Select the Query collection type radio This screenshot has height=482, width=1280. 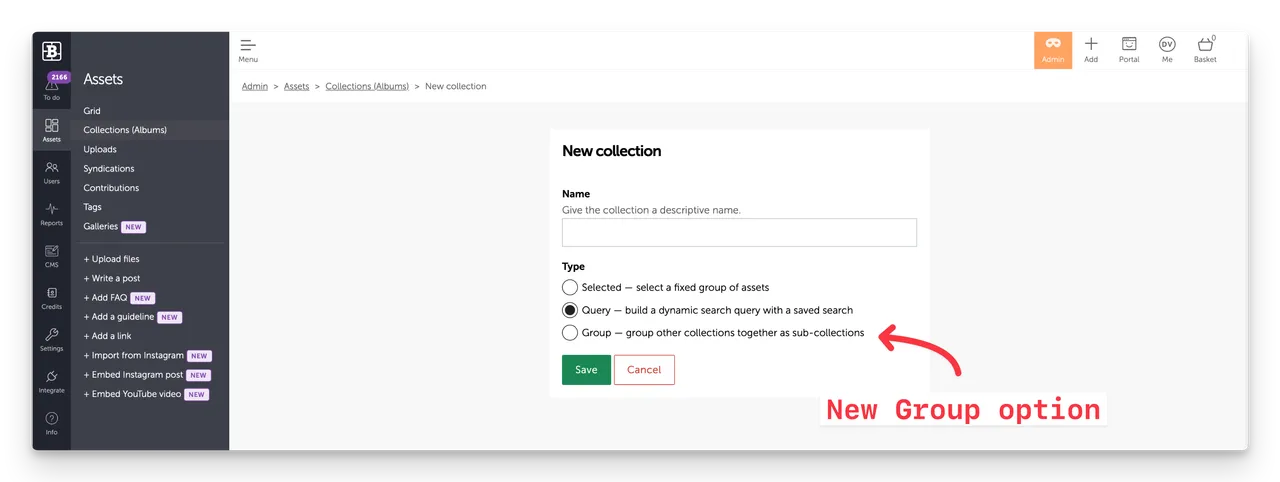[x=570, y=310]
